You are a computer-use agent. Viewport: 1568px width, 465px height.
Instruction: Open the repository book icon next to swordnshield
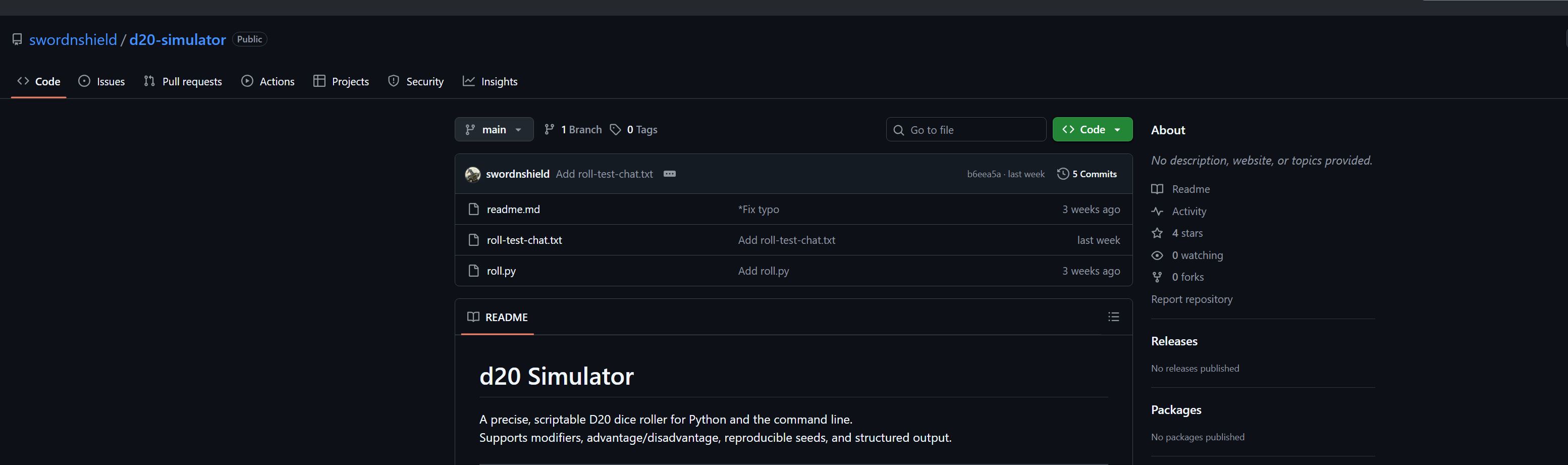pyautogui.click(x=17, y=39)
